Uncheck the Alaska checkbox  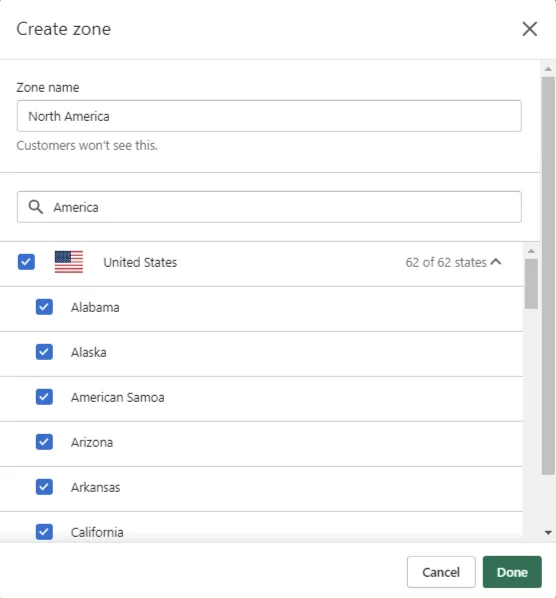tap(44, 352)
